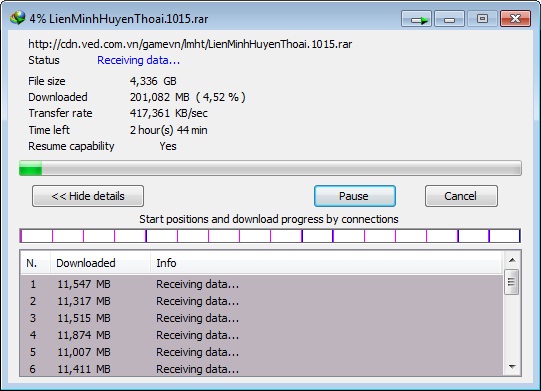Click the file size value 4,336 GB
This screenshot has height=391, width=541.
(x=153, y=81)
